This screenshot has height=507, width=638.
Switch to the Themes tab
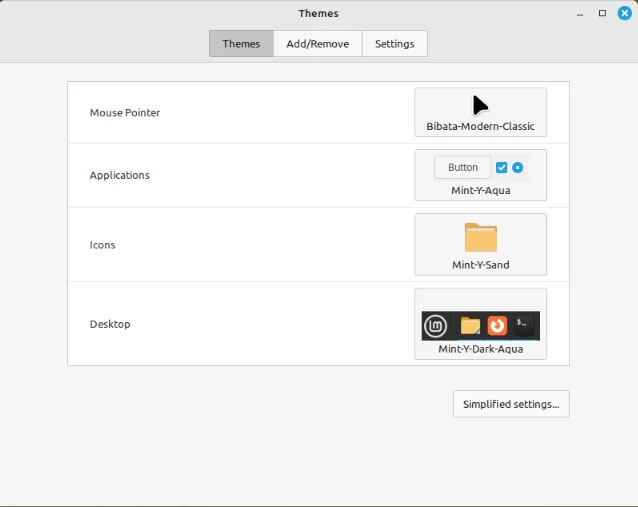pyautogui.click(x=241, y=44)
